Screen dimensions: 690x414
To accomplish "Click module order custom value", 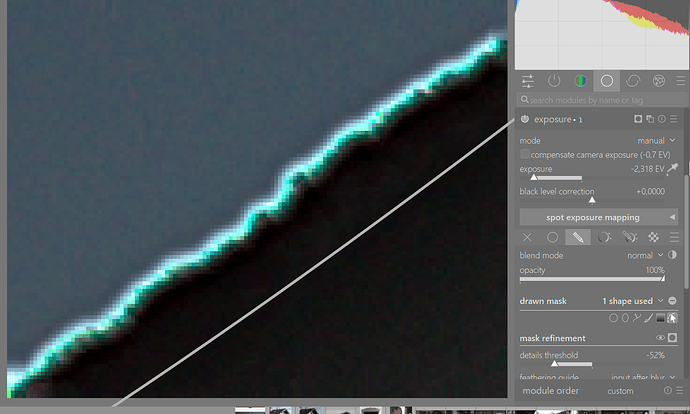I will click(x=620, y=391).
